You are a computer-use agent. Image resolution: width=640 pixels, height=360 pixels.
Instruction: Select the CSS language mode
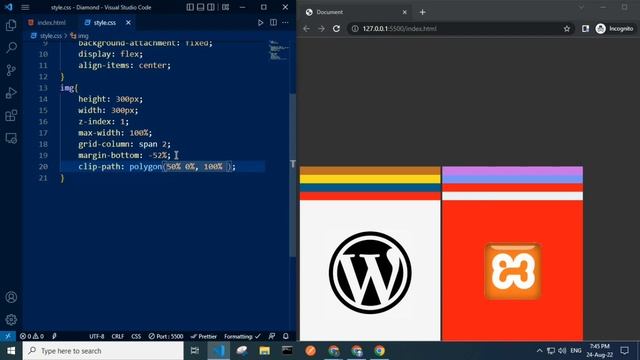tap(136, 336)
